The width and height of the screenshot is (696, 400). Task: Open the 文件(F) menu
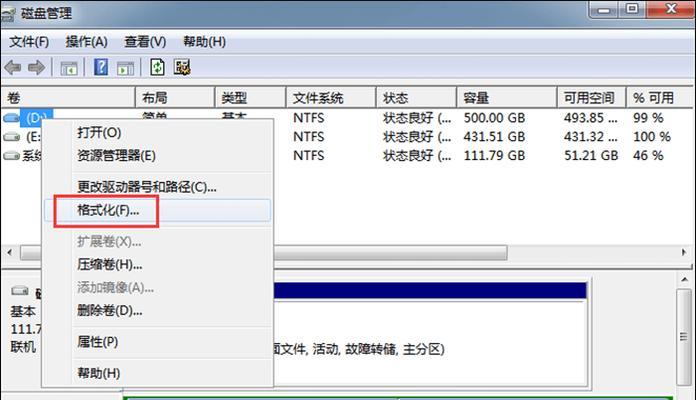coord(29,42)
